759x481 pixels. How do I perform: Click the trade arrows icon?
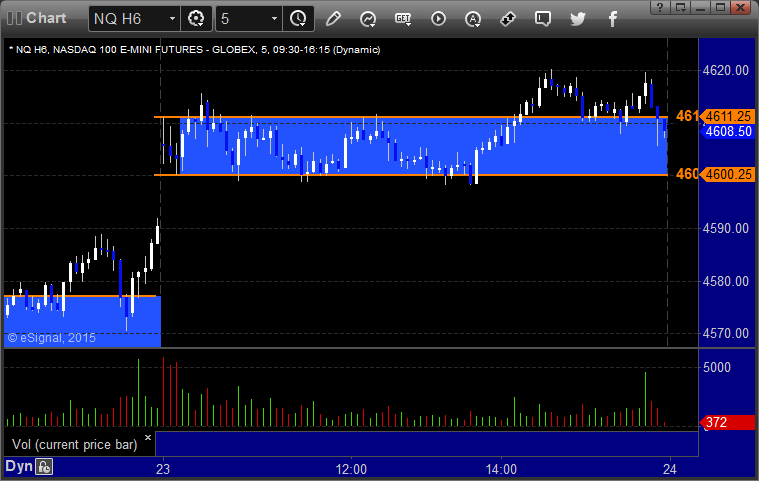[x=508, y=19]
